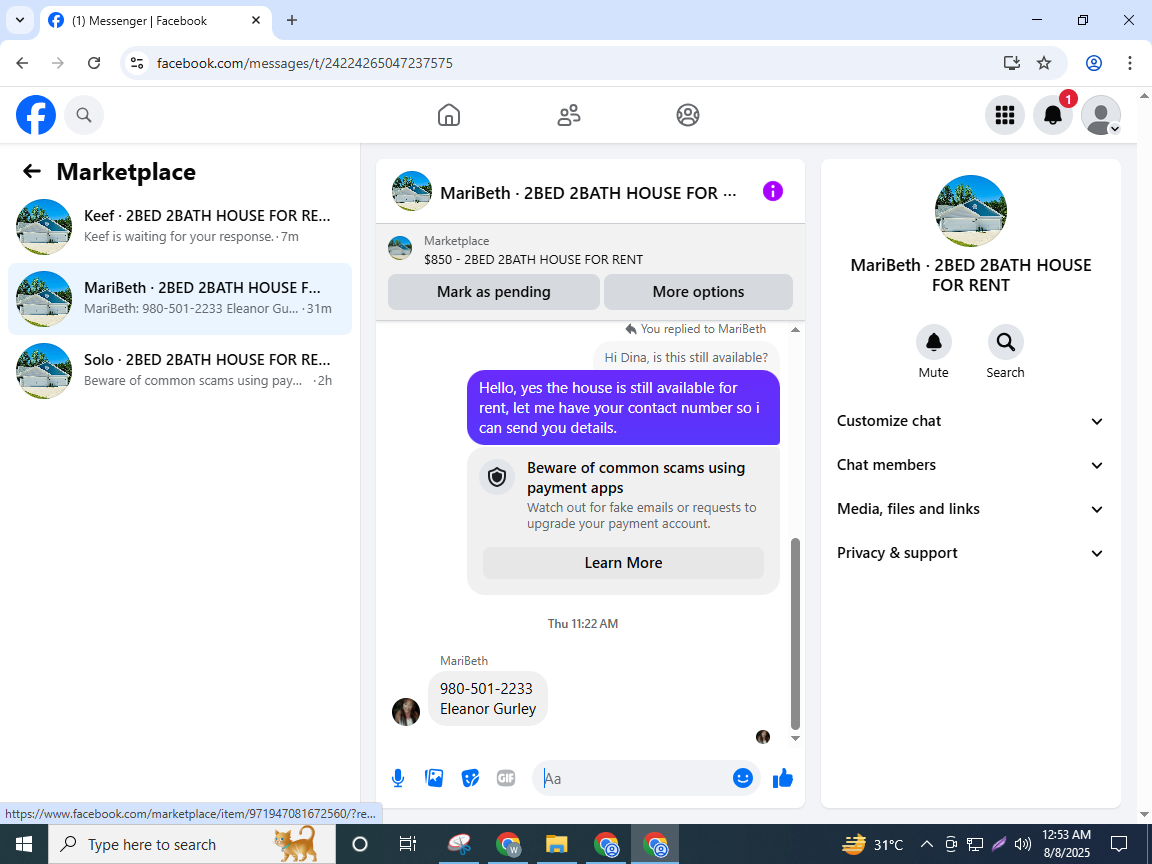The width and height of the screenshot is (1152, 864).
Task: Open a new browser tab
Action: [x=292, y=21]
